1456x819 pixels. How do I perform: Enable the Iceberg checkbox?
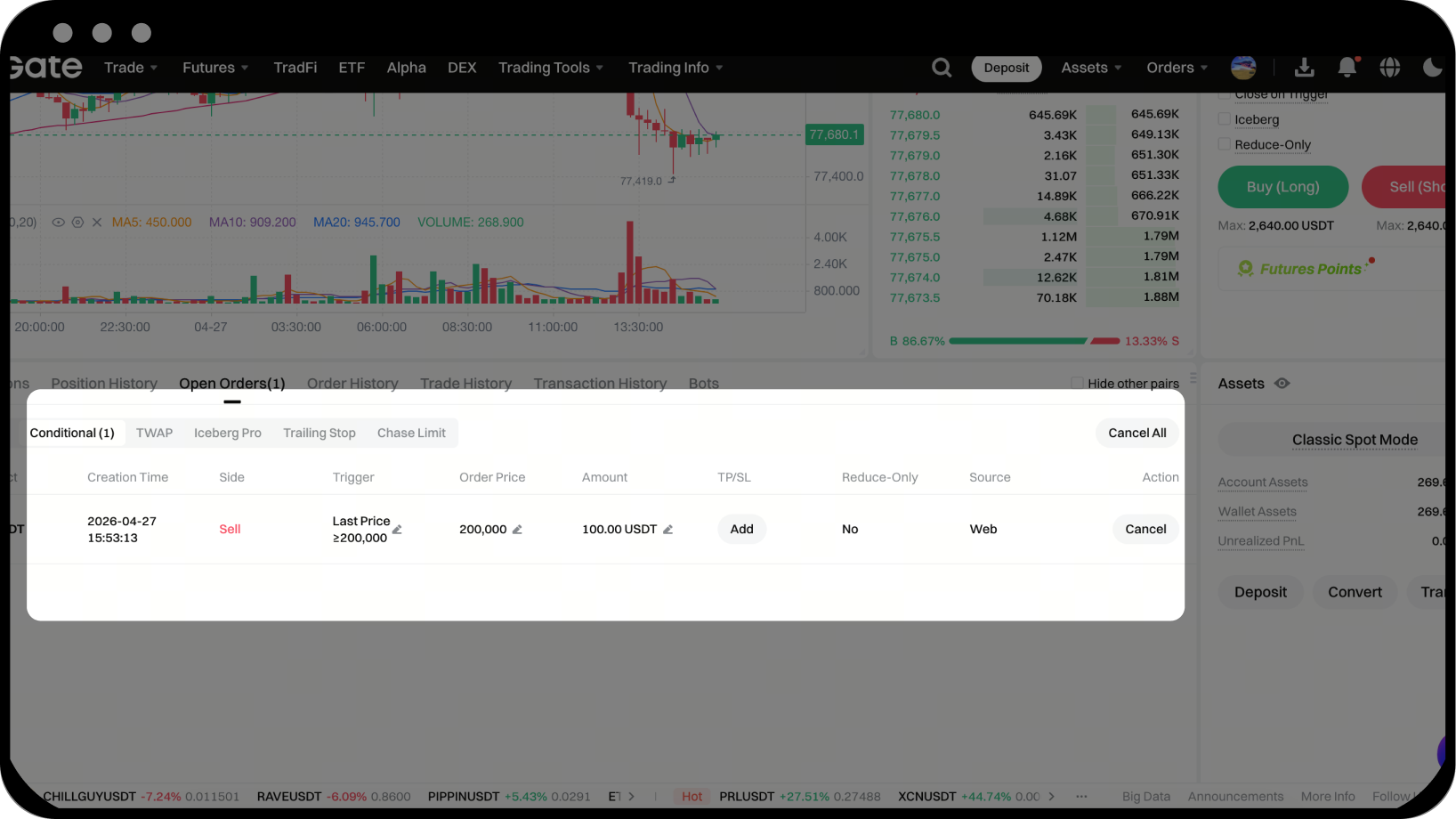[1225, 119]
